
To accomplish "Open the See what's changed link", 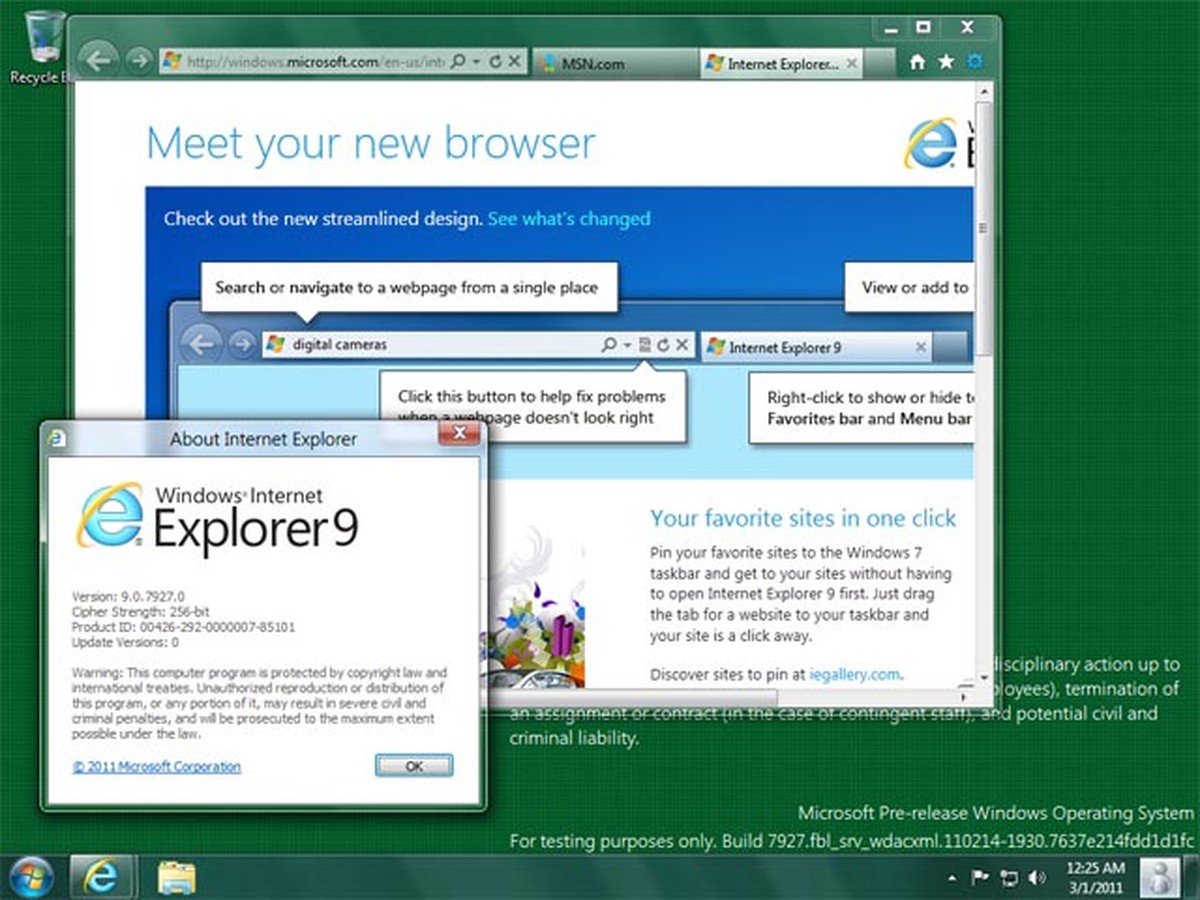I will click(x=568, y=219).
